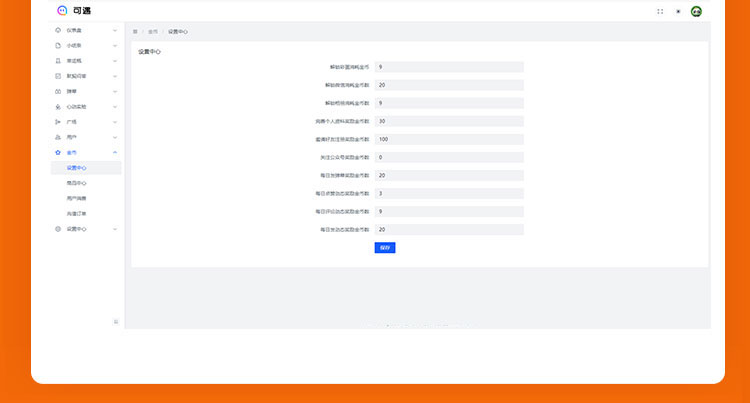The image size is (750, 403).
Task: Click the breadcrumb sidebar fold icon
Action: [x=135, y=32]
